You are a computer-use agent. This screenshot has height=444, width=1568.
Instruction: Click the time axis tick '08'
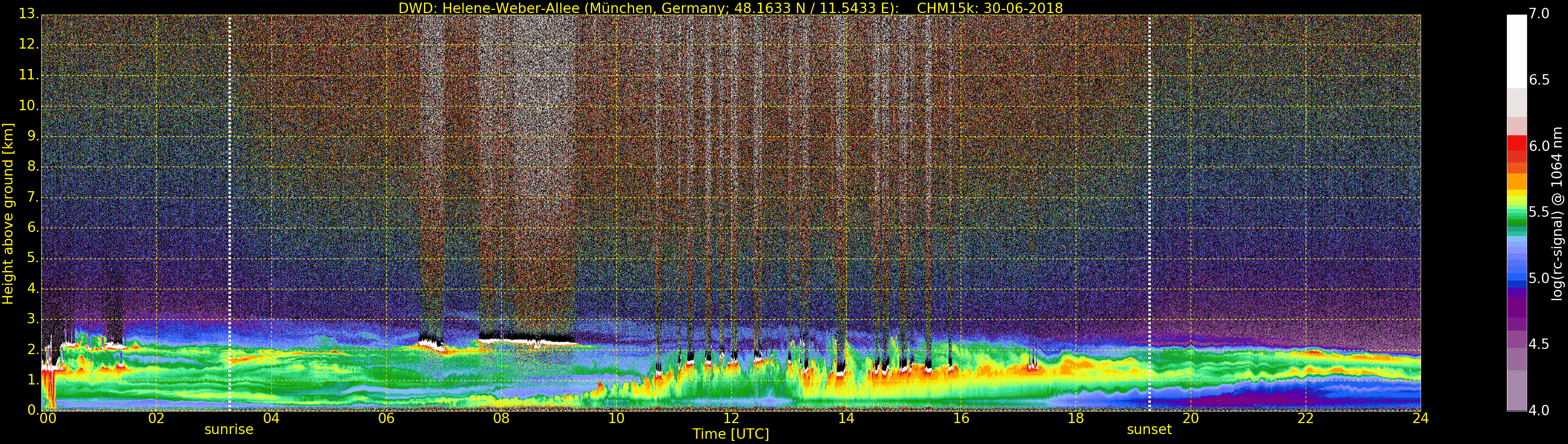(501, 418)
